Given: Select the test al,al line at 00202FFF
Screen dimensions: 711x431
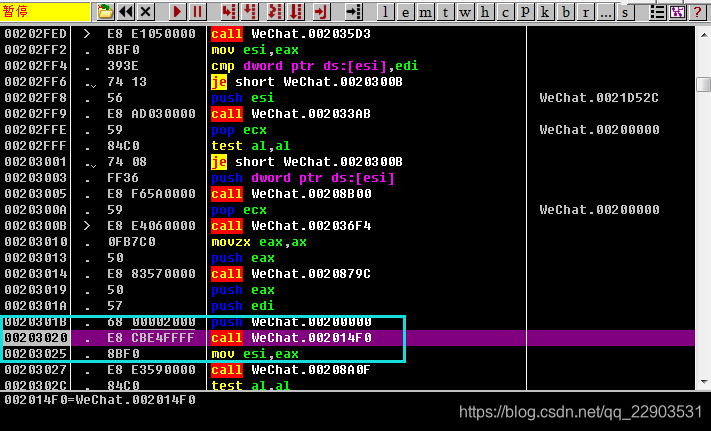Looking at the screenshot, I should (x=251, y=146).
